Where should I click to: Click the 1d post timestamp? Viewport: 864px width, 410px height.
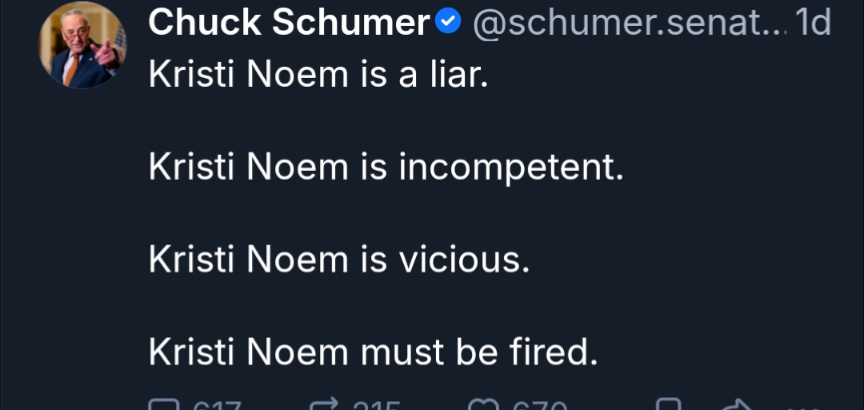pyautogui.click(x=812, y=23)
